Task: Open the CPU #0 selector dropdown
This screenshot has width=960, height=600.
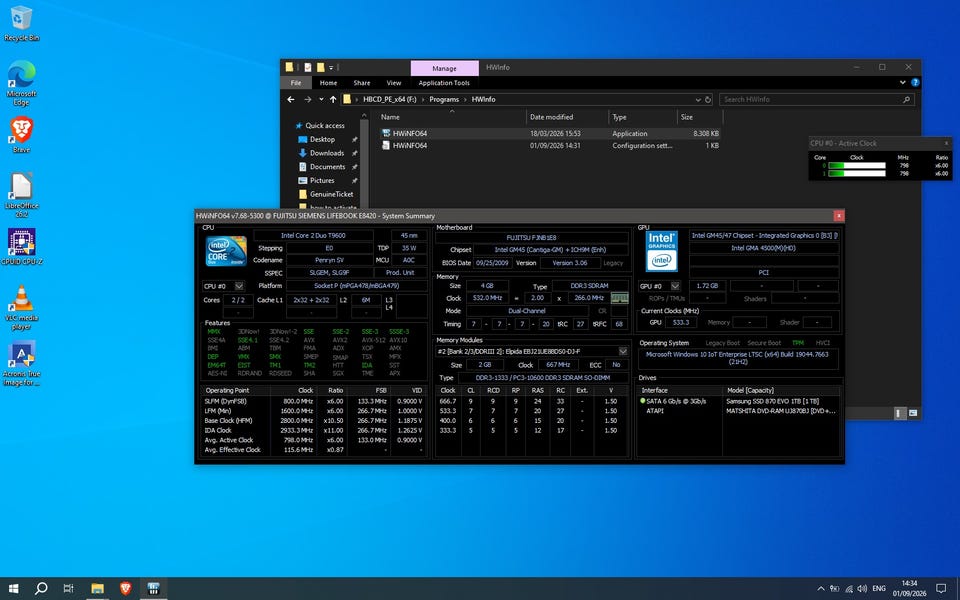Action: click(239, 286)
